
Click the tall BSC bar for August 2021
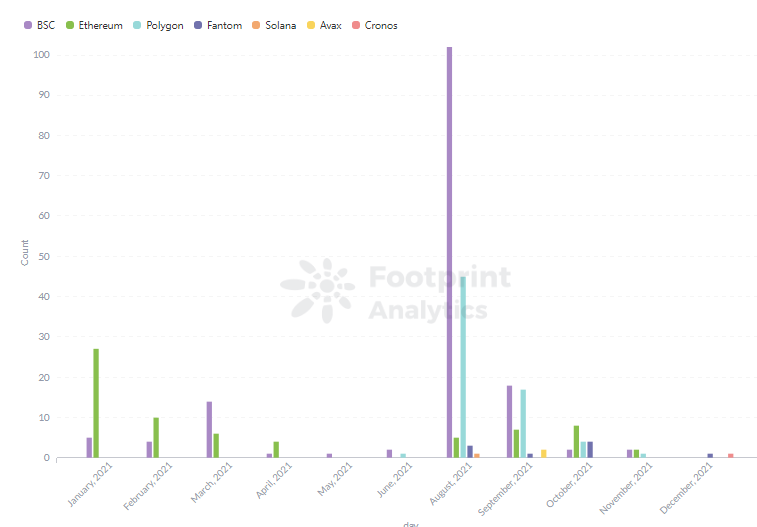(x=449, y=252)
